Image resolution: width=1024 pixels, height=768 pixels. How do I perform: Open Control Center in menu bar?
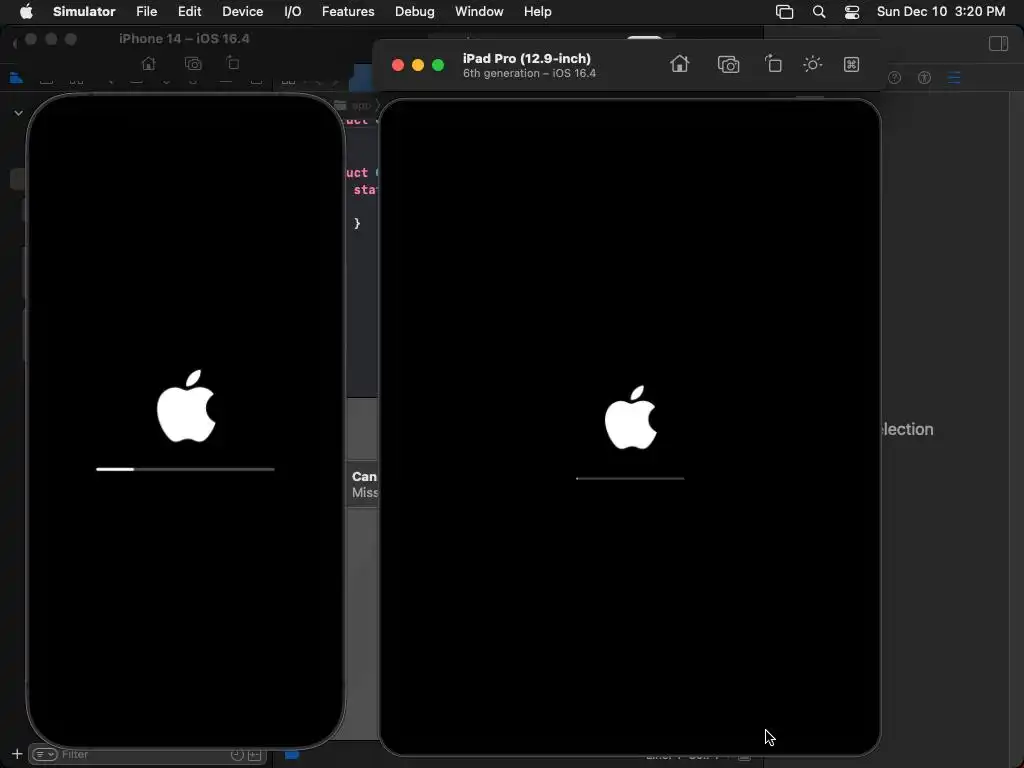pyautogui.click(x=852, y=12)
